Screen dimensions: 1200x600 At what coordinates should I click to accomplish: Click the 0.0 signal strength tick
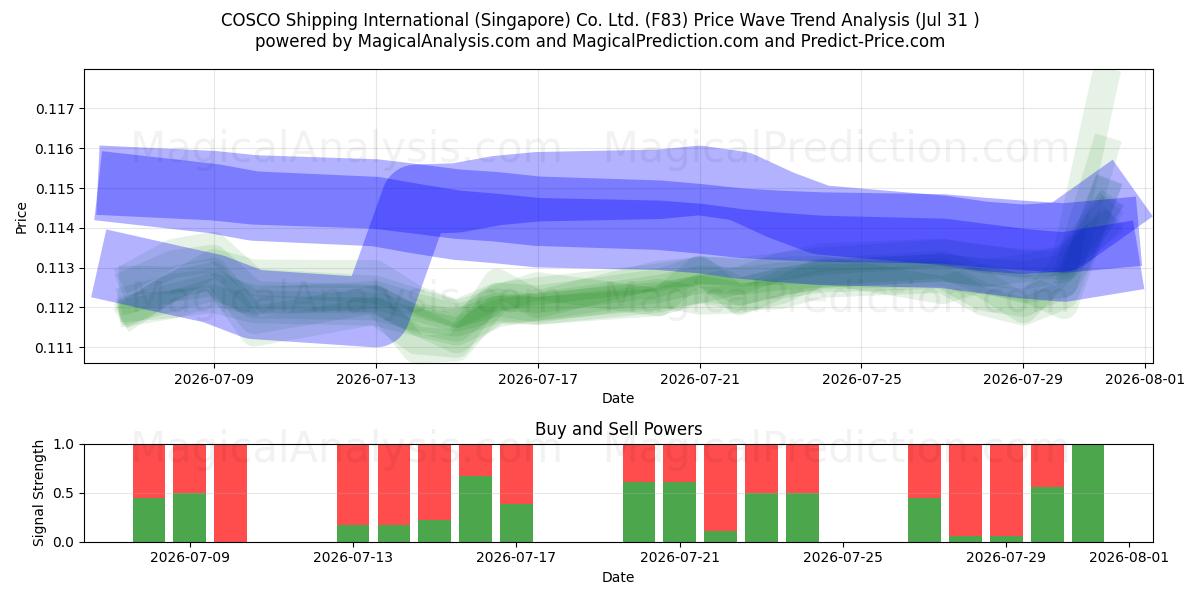click(x=66, y=542)
